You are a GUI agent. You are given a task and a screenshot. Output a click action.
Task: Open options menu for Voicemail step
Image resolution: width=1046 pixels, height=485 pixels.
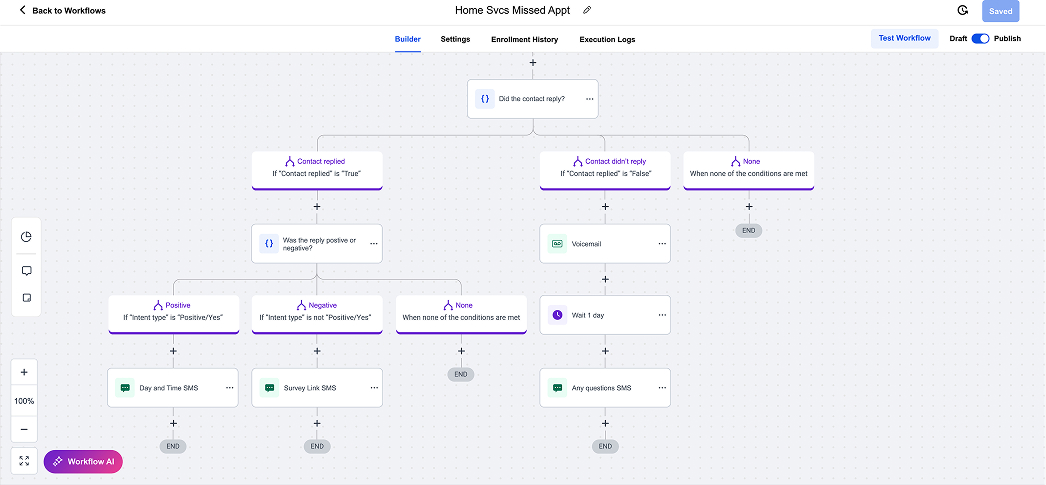click(661, 243)
